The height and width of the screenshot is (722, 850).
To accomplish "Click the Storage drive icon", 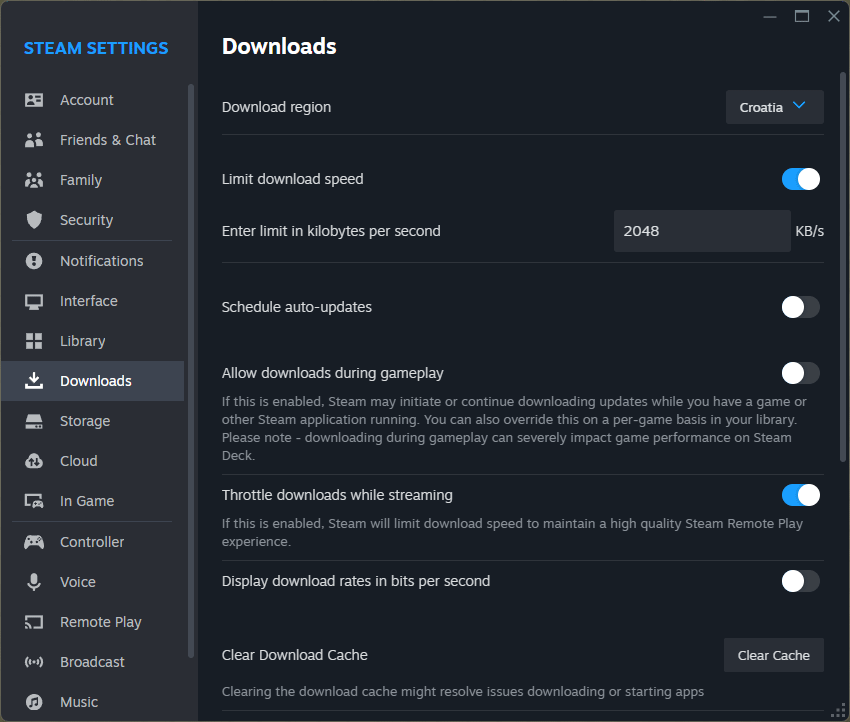I will [34, 421].
